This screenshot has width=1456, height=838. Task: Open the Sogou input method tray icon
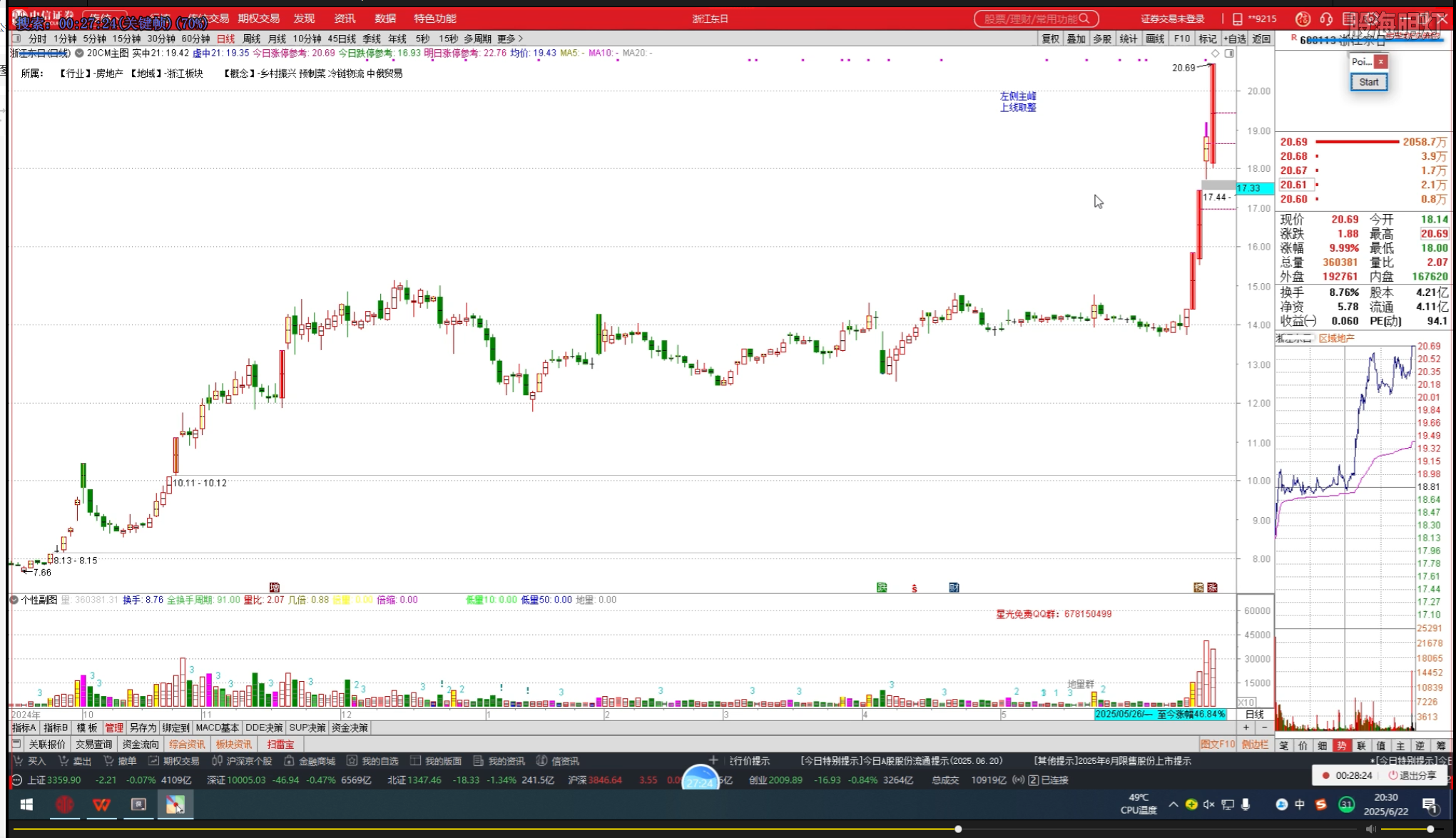click(x=1321, y=804)
